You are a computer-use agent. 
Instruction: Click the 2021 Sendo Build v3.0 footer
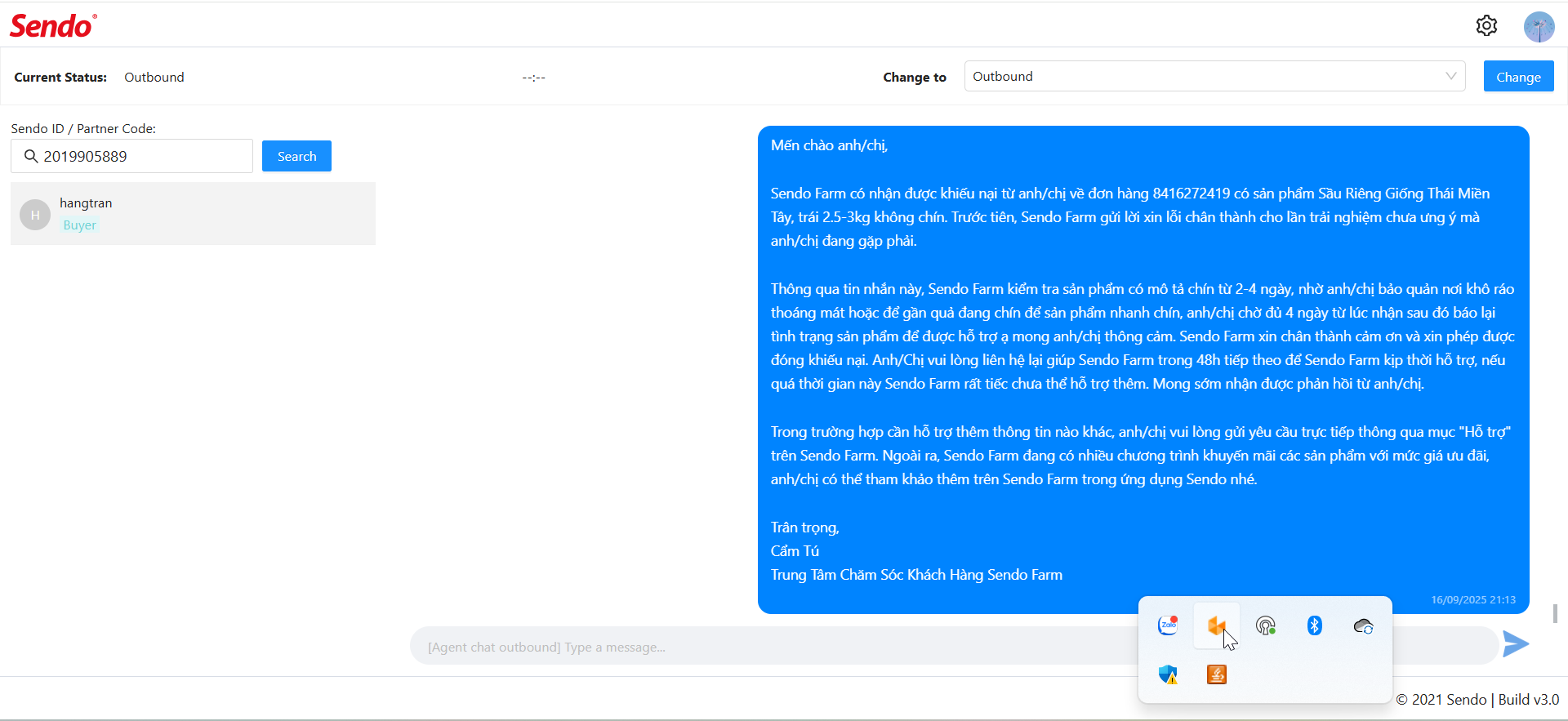[1477, 700]
